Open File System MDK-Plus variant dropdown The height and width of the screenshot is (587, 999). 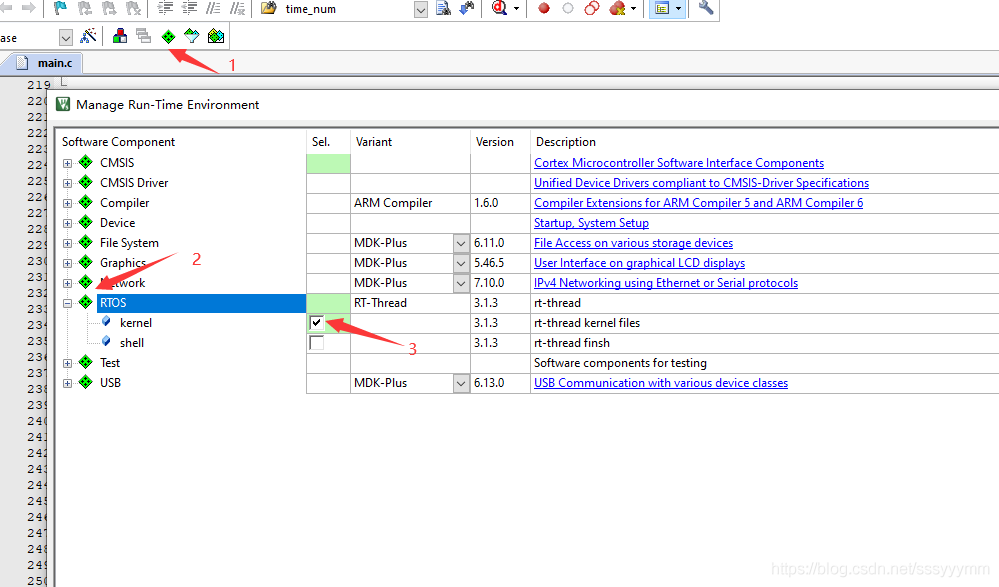(x=461, y=243)
